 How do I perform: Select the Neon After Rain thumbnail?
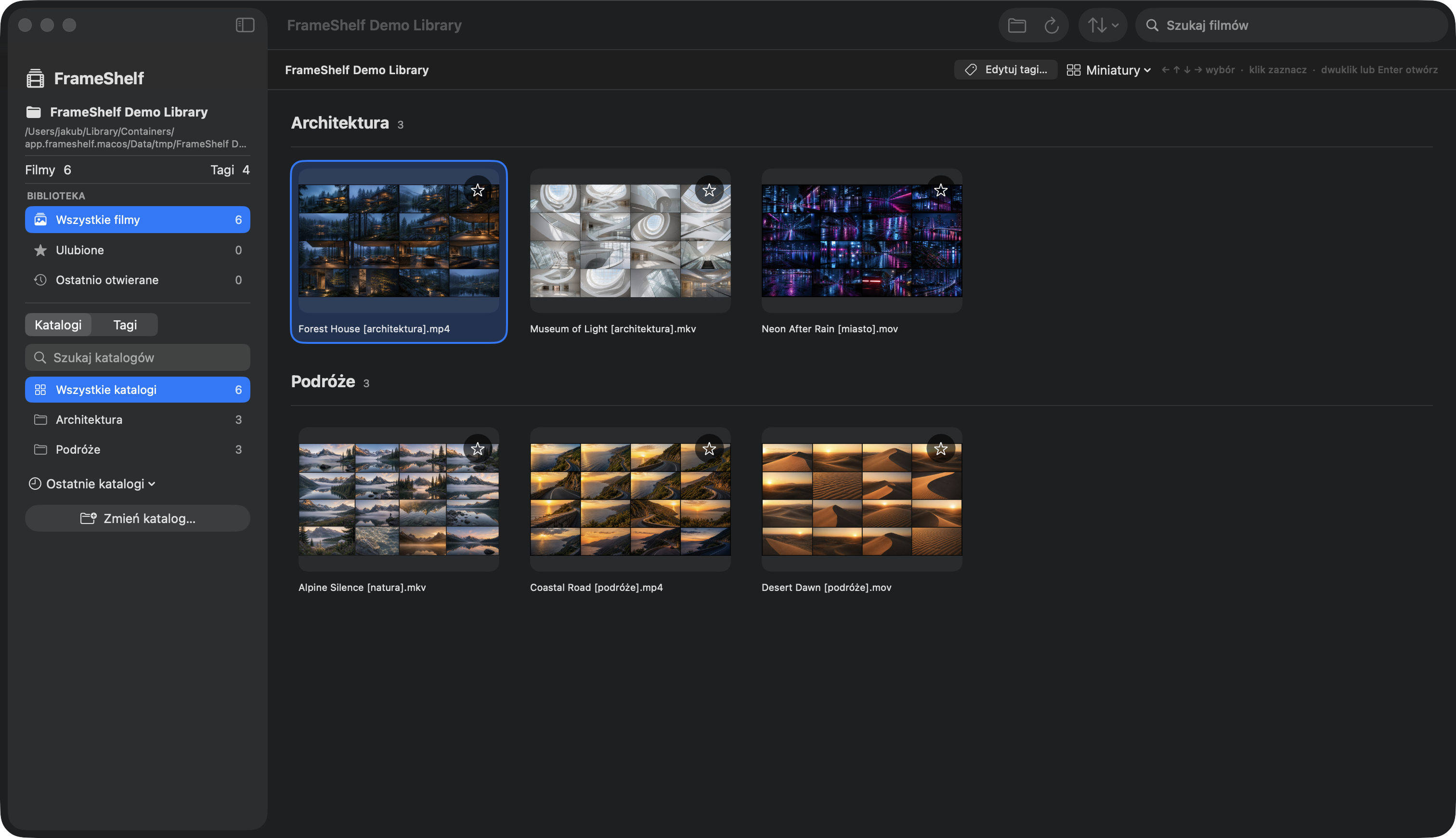862,241
